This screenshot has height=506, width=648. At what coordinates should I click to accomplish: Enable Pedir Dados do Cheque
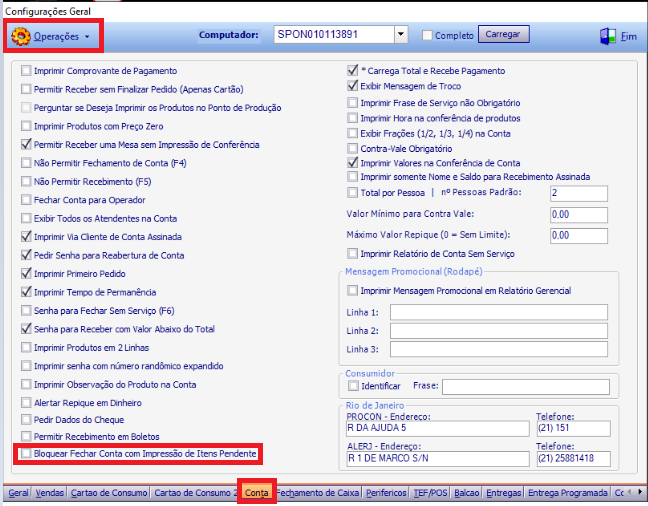point(26,420)
